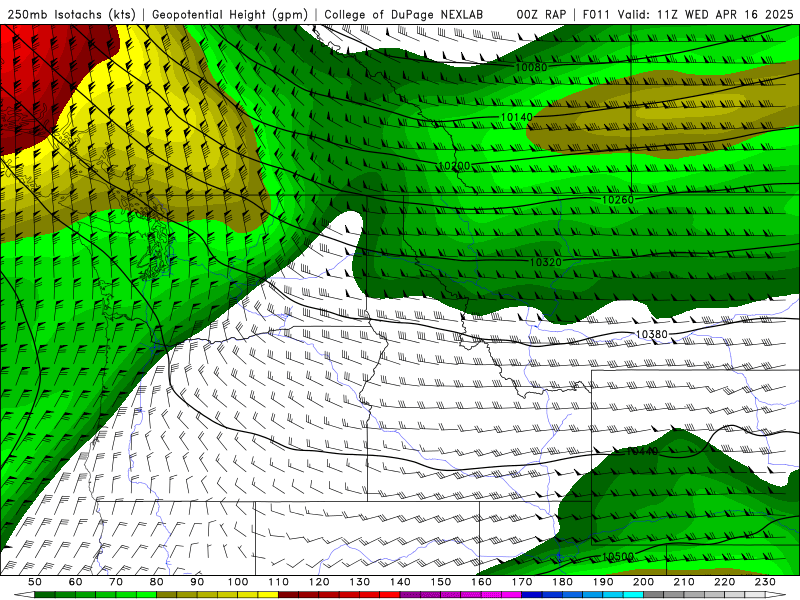The width and height of the screenshot is (800, 600).
Task: Click the 50 knot legend label
Action: coord(35,582)
